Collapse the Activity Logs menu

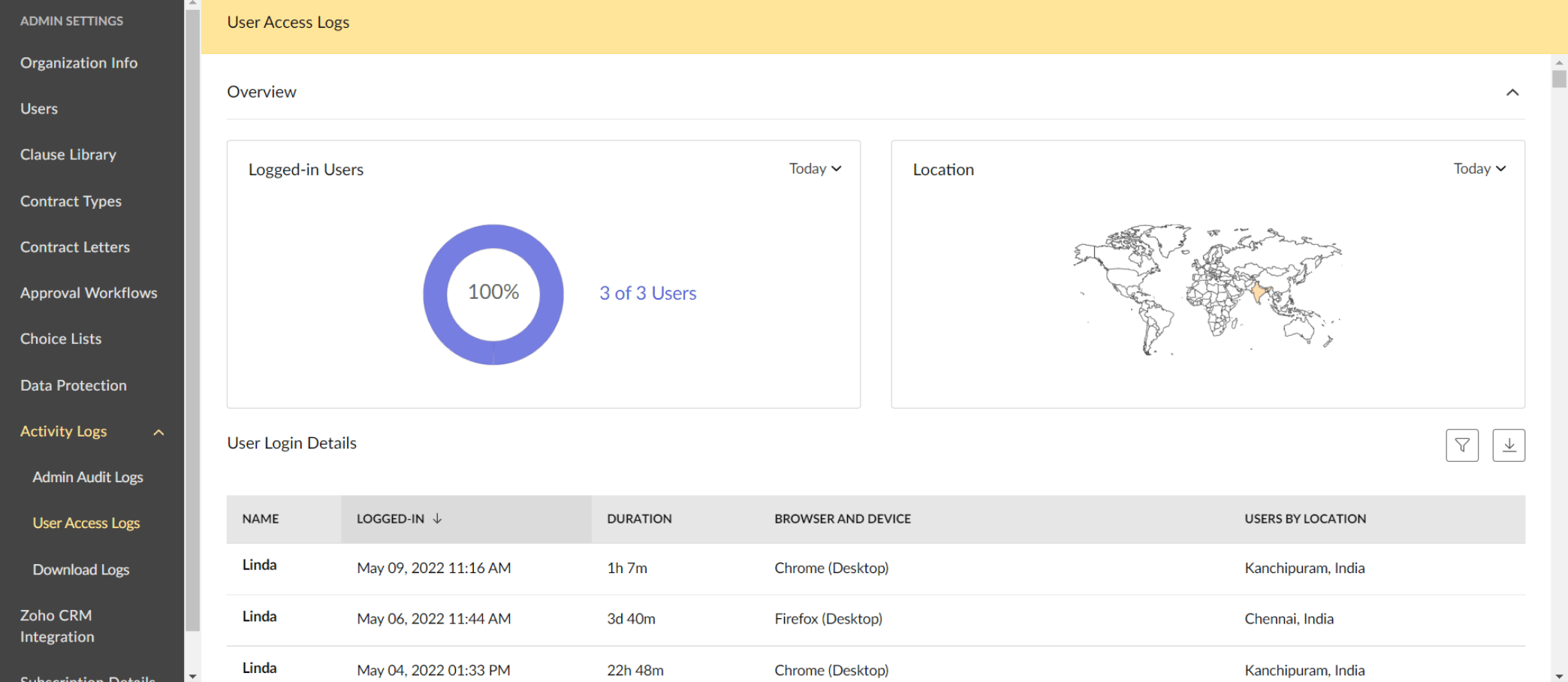pos(158,432)
